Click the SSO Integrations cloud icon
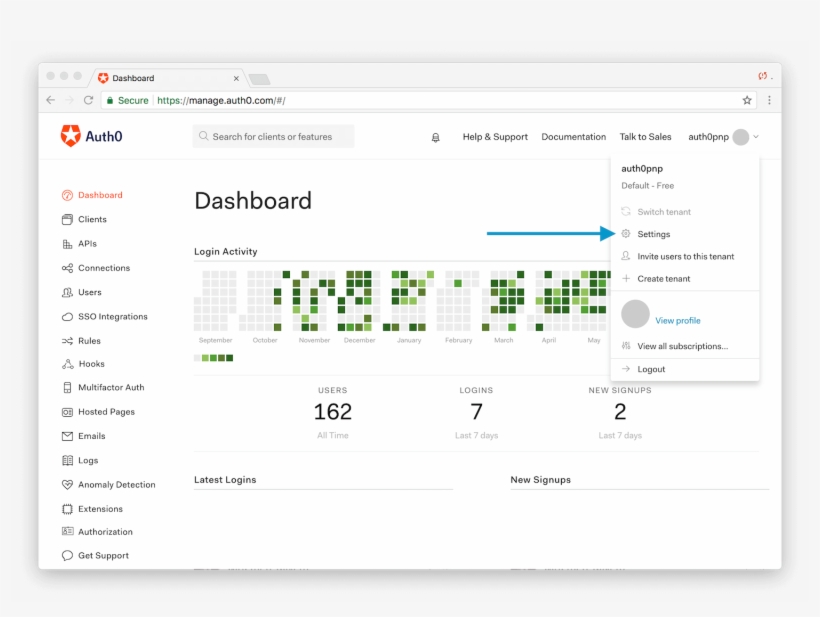Screen dimensions: 820x617 67,316
